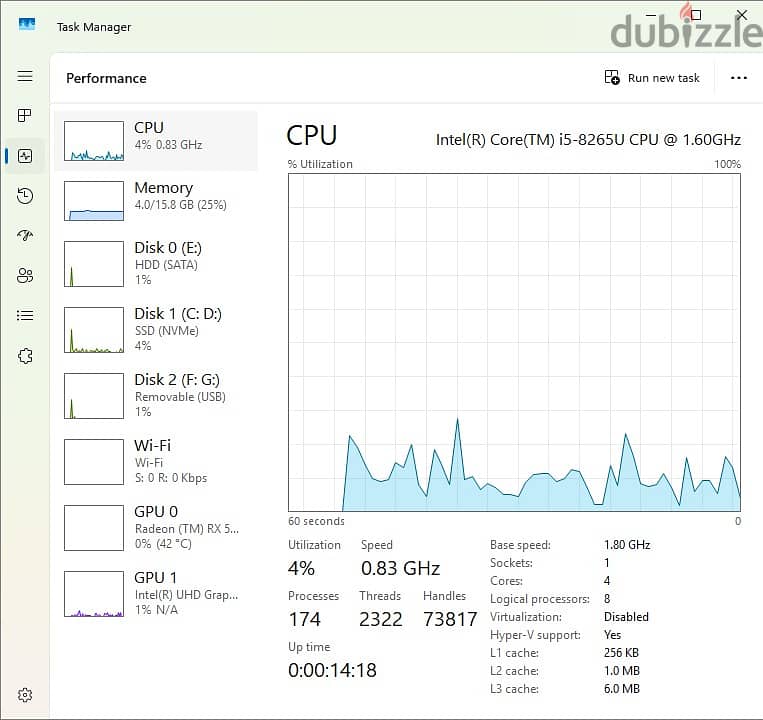Click the 2322 threads count
This screenshot has height=720, width=763.
click(x=381, y=619)
